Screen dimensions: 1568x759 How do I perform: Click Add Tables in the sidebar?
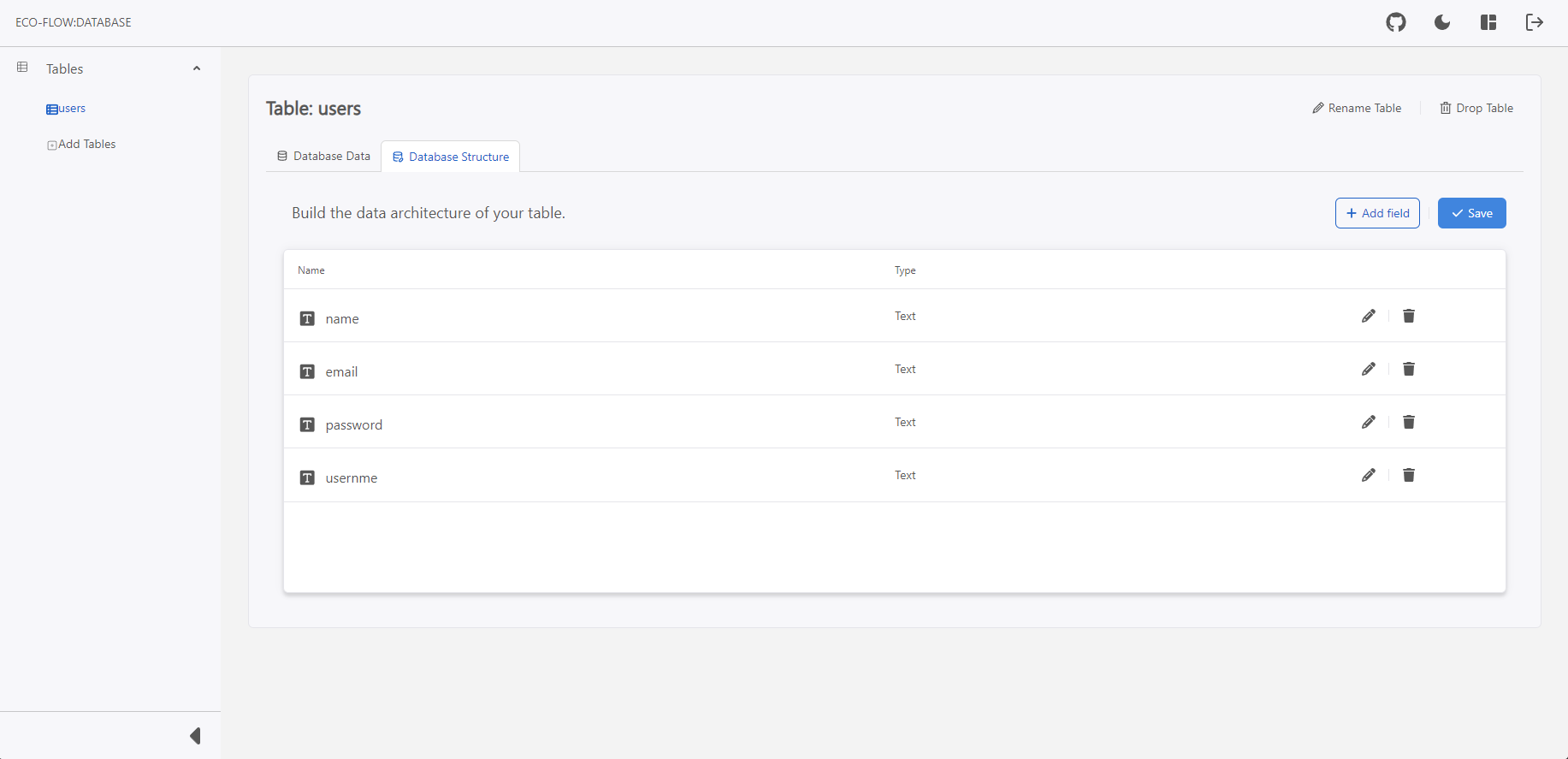(81, 145)
